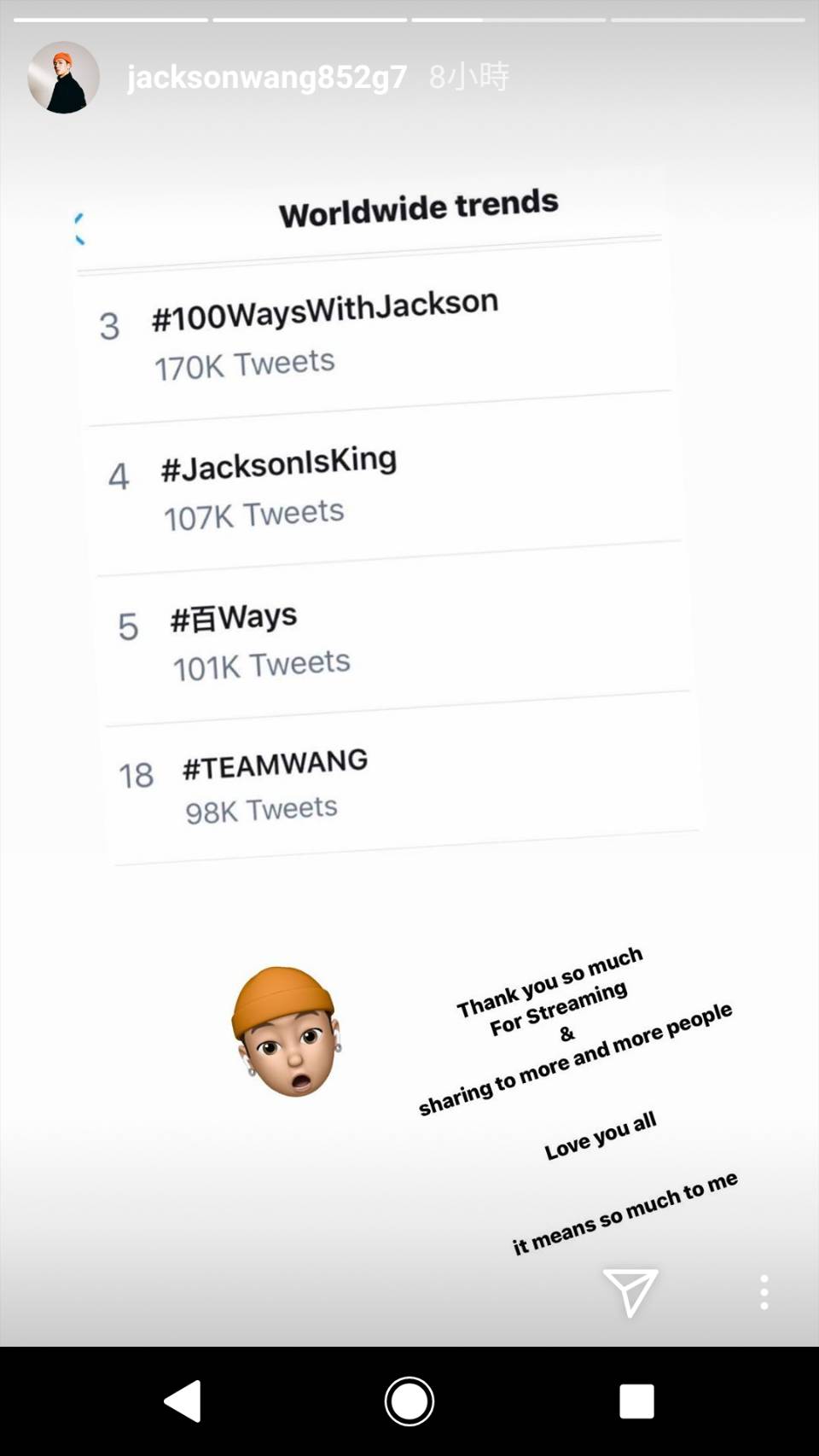The width and height of the screenshot is (819, 1456).
Task: Tap the last story progress bar segment
Action: point(707,20)
